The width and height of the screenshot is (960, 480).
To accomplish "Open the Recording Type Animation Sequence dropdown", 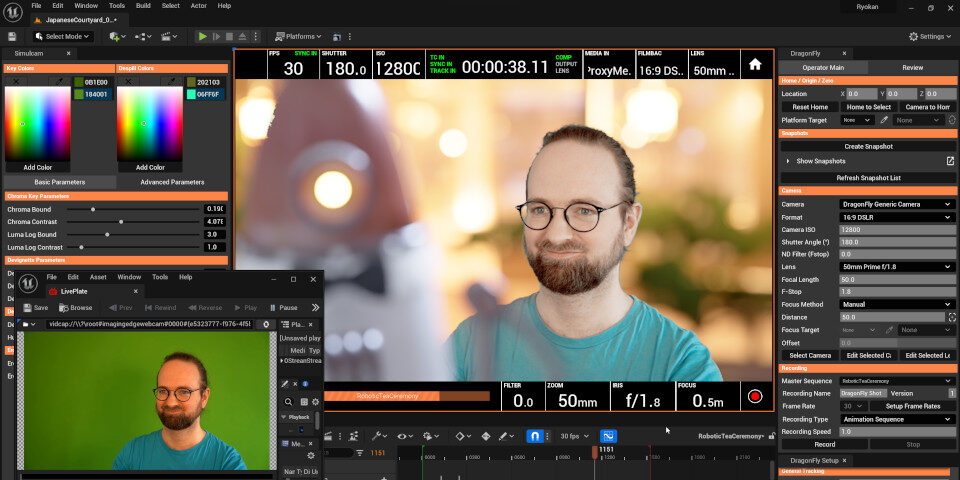I will pos(896,419).
